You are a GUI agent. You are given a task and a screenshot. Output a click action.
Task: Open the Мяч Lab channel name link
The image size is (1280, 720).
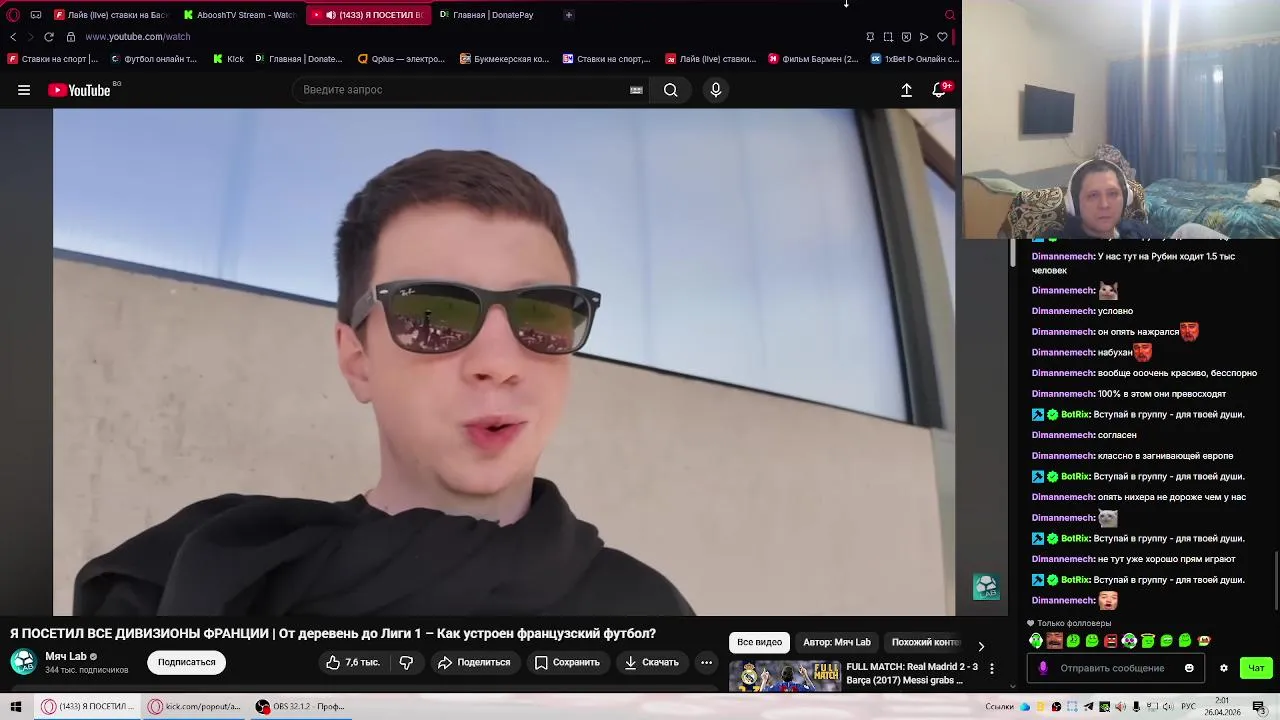(x=66, y=656)
